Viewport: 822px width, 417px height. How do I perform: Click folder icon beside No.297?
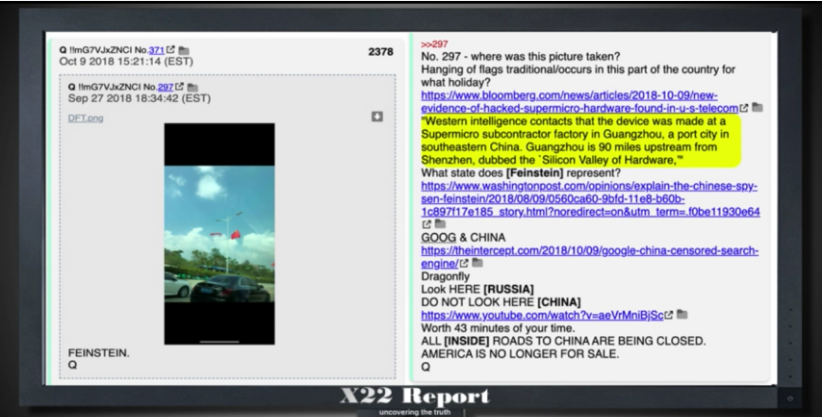[192, 88]
